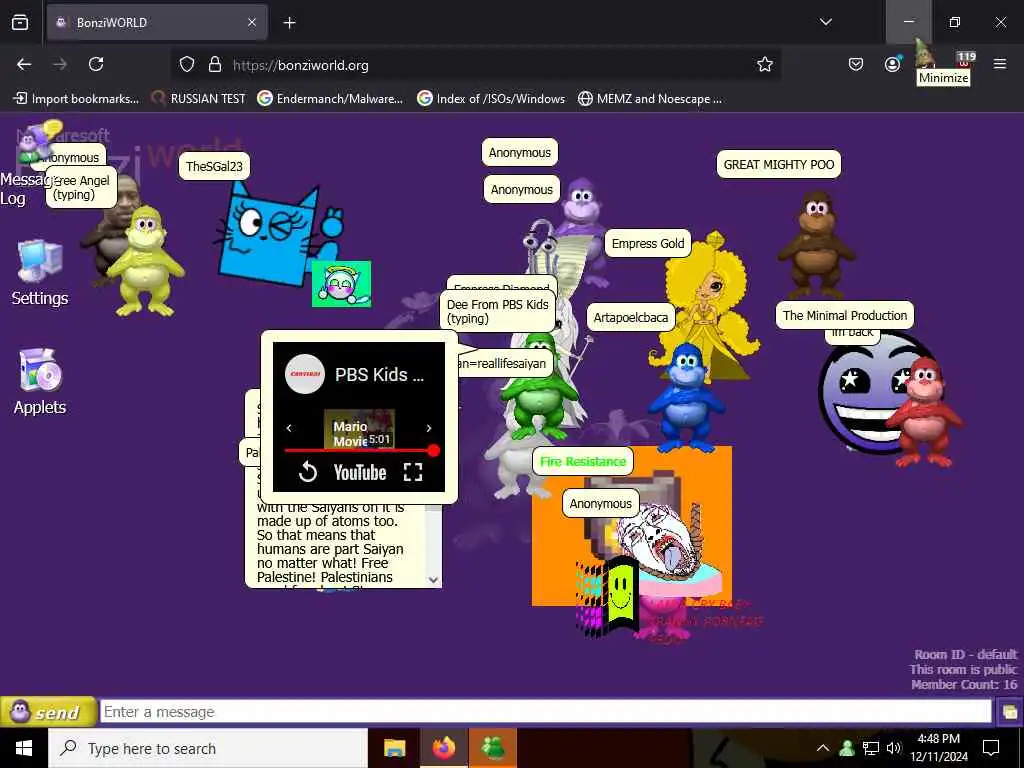Viewport: 1024px width, 768px height.
Task: Click the 'Artapoelcbaca' name tag
Action: [x=630, y=317]
